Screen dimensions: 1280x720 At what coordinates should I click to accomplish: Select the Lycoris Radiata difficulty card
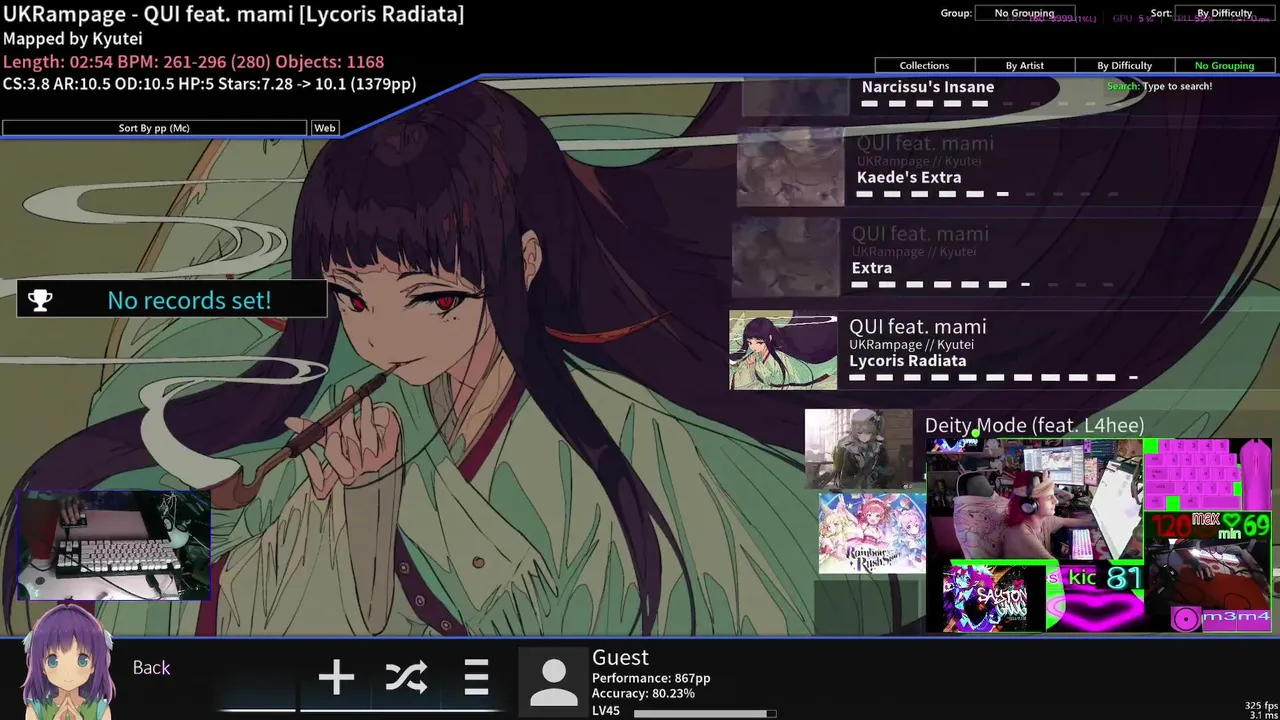(x=1004, y=350)
